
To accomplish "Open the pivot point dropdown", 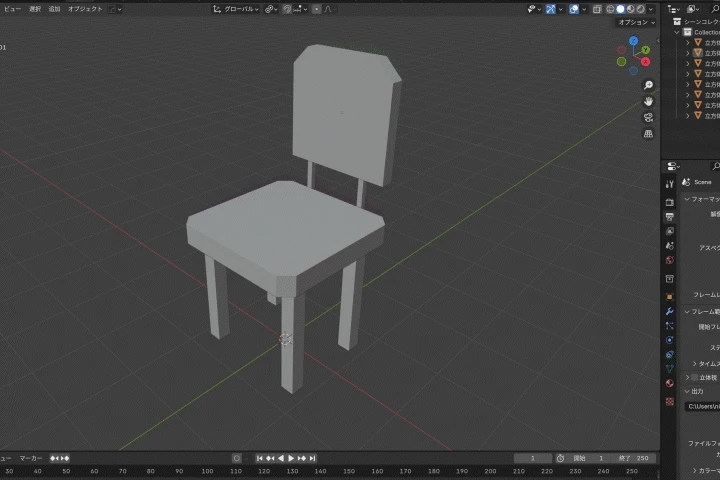I will tap(271, 9).
